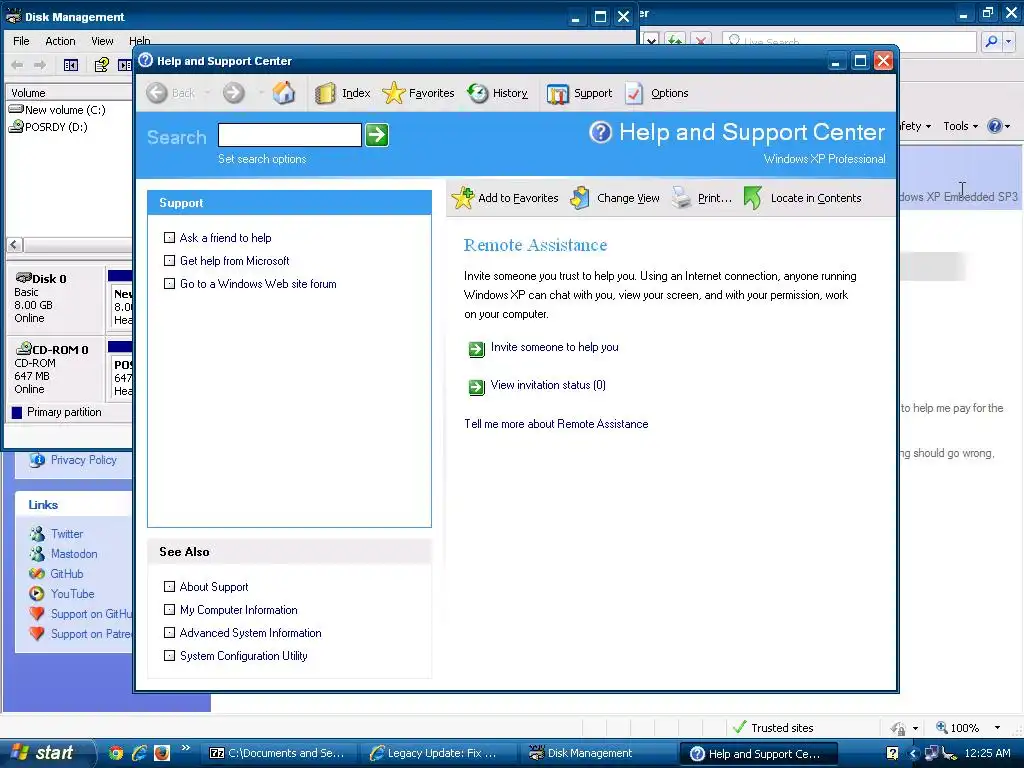The width and height of the screenshot is (1024, 768).
Task: Open Privacy Policy link in browser
Action: tap(84, 460)
